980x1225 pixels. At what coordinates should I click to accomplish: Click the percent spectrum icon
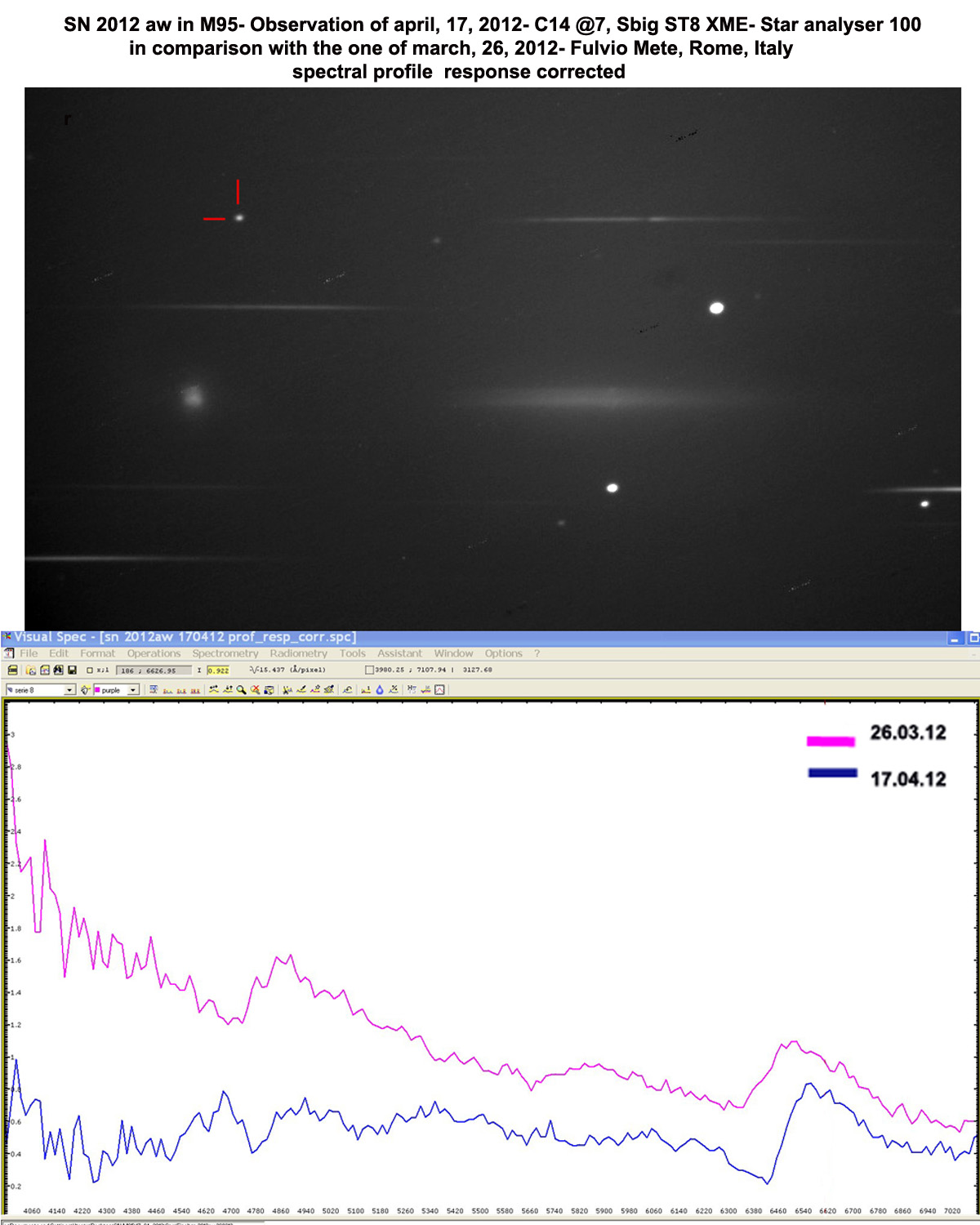[x=393, y=689]
